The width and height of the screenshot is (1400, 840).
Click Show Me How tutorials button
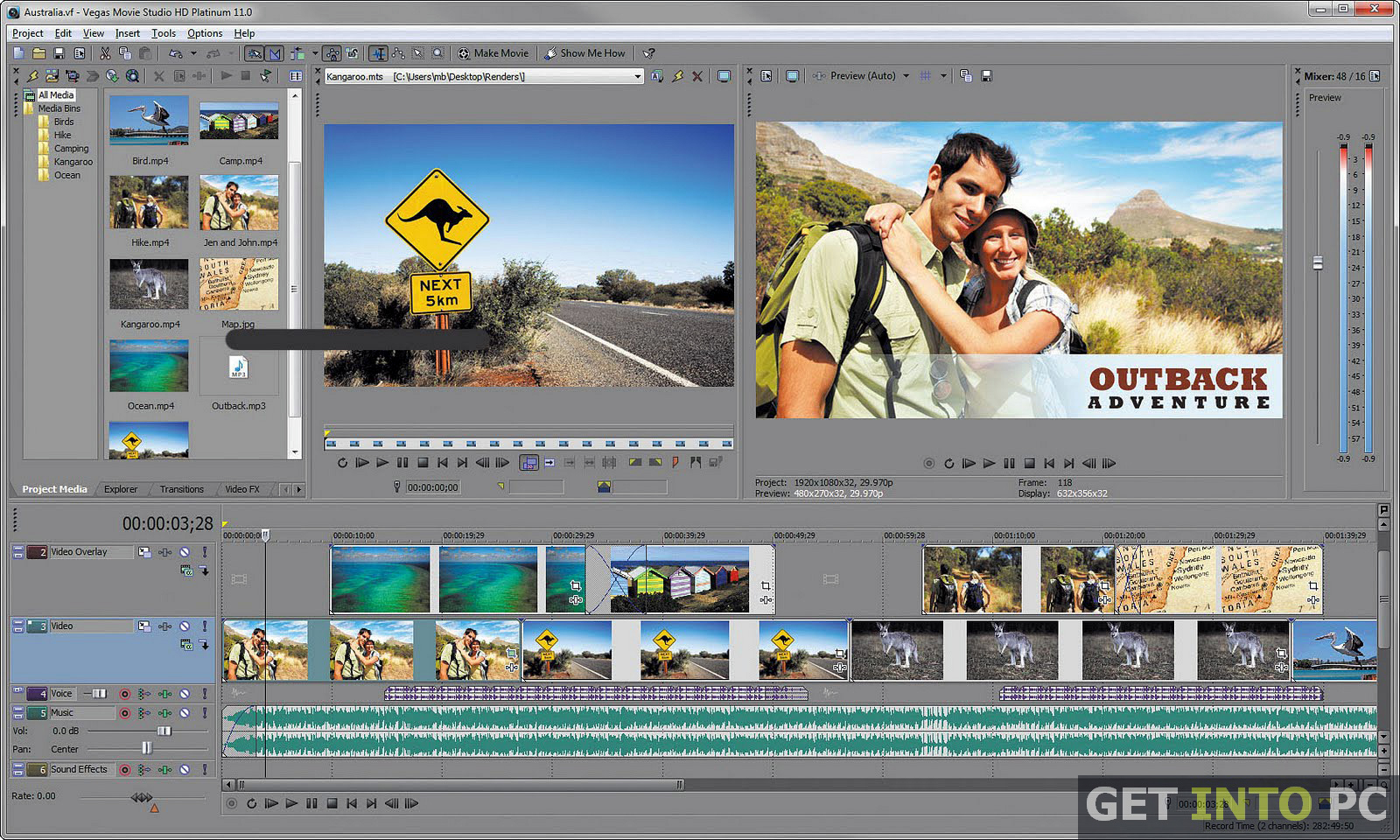tap(584, 53)
